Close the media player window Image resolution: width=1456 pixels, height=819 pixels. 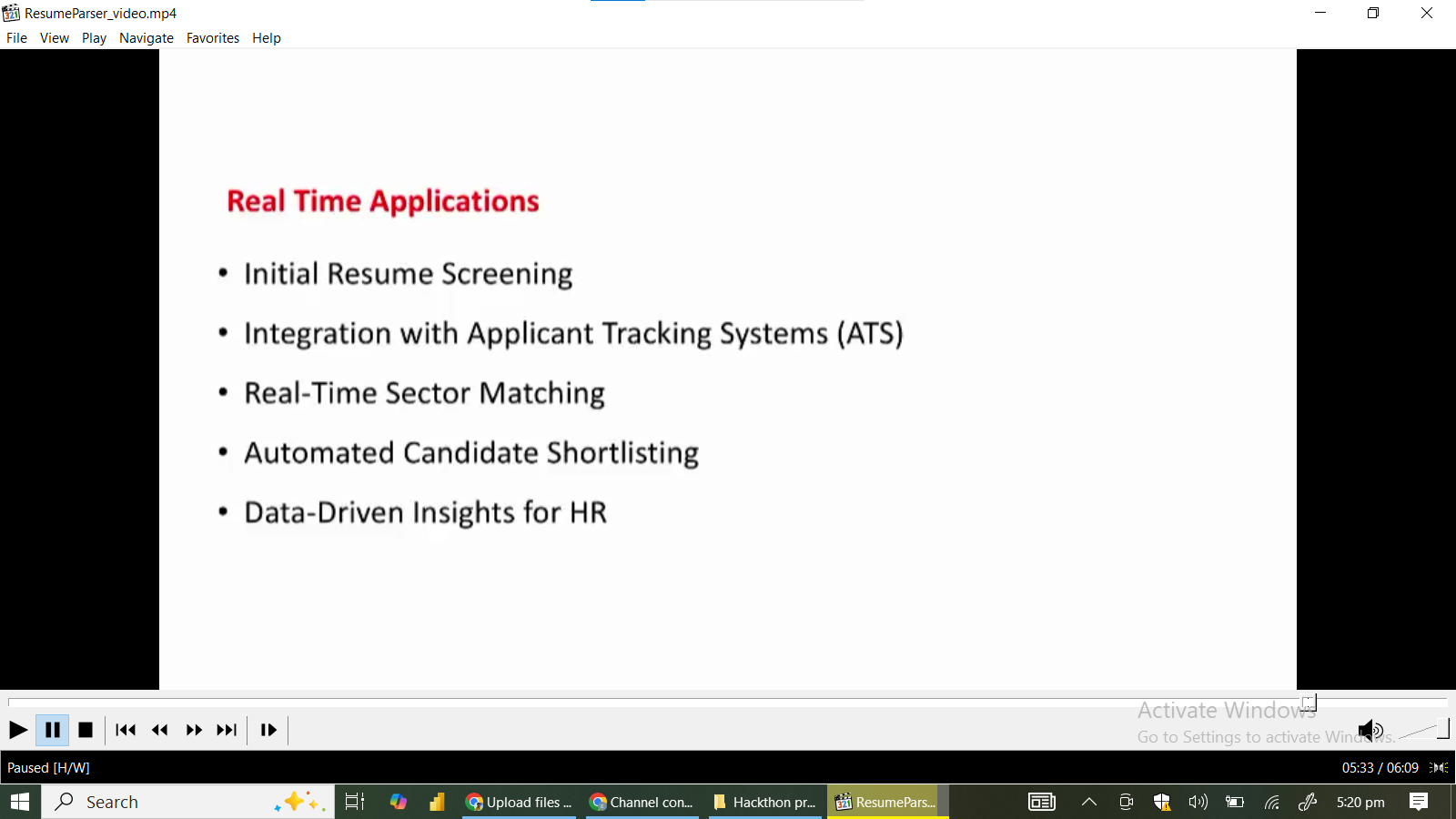1427,13
